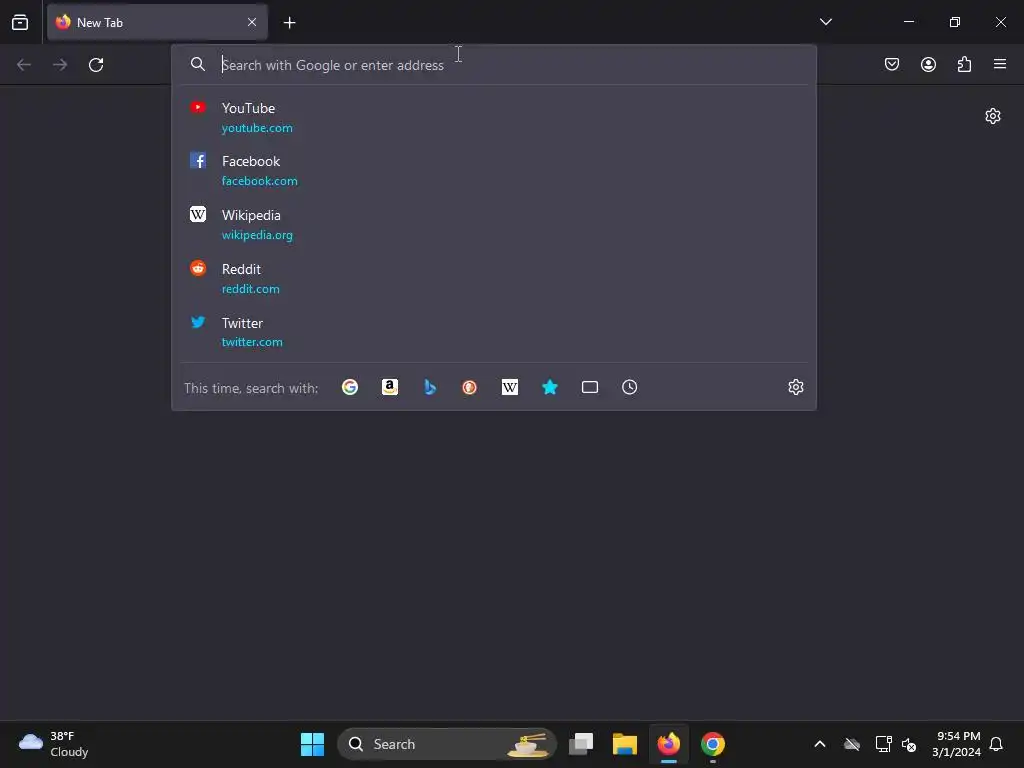Open the Firefox View tab list icon

coord(20,22)
